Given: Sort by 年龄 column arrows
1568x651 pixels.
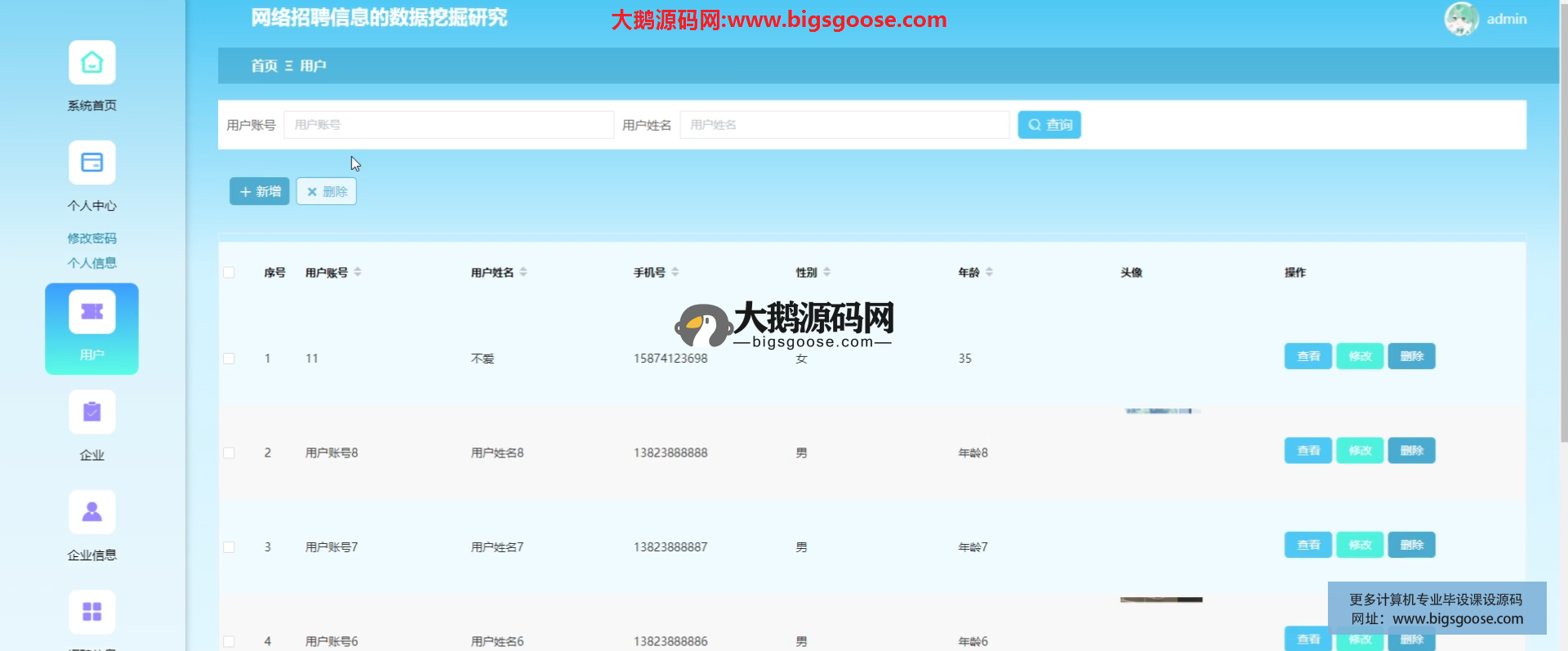Looking at the screenshot, I should pyautogui.click(x=989, y=272).
